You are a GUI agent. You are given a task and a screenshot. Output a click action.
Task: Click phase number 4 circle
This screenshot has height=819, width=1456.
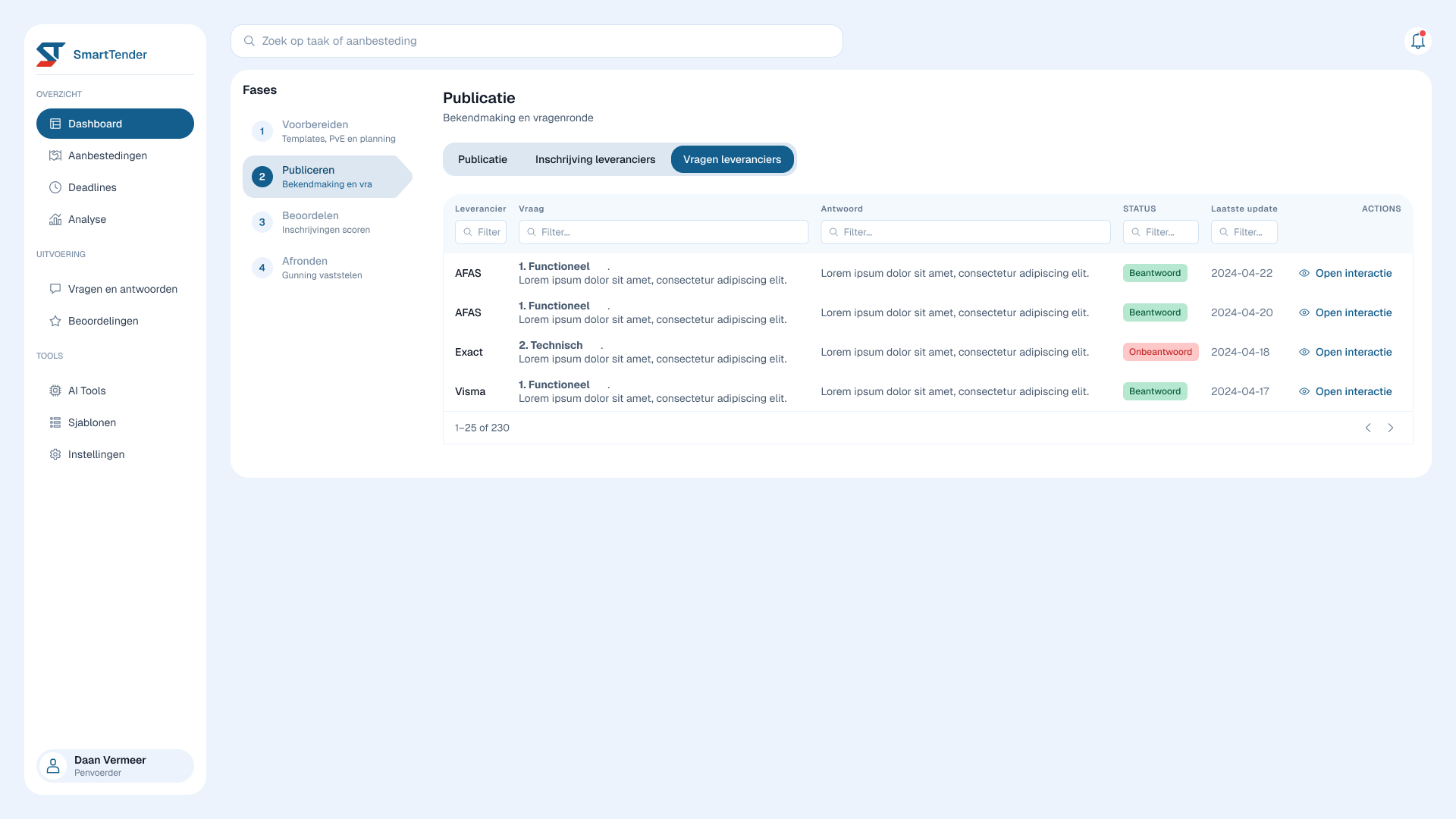click(262, 268)
